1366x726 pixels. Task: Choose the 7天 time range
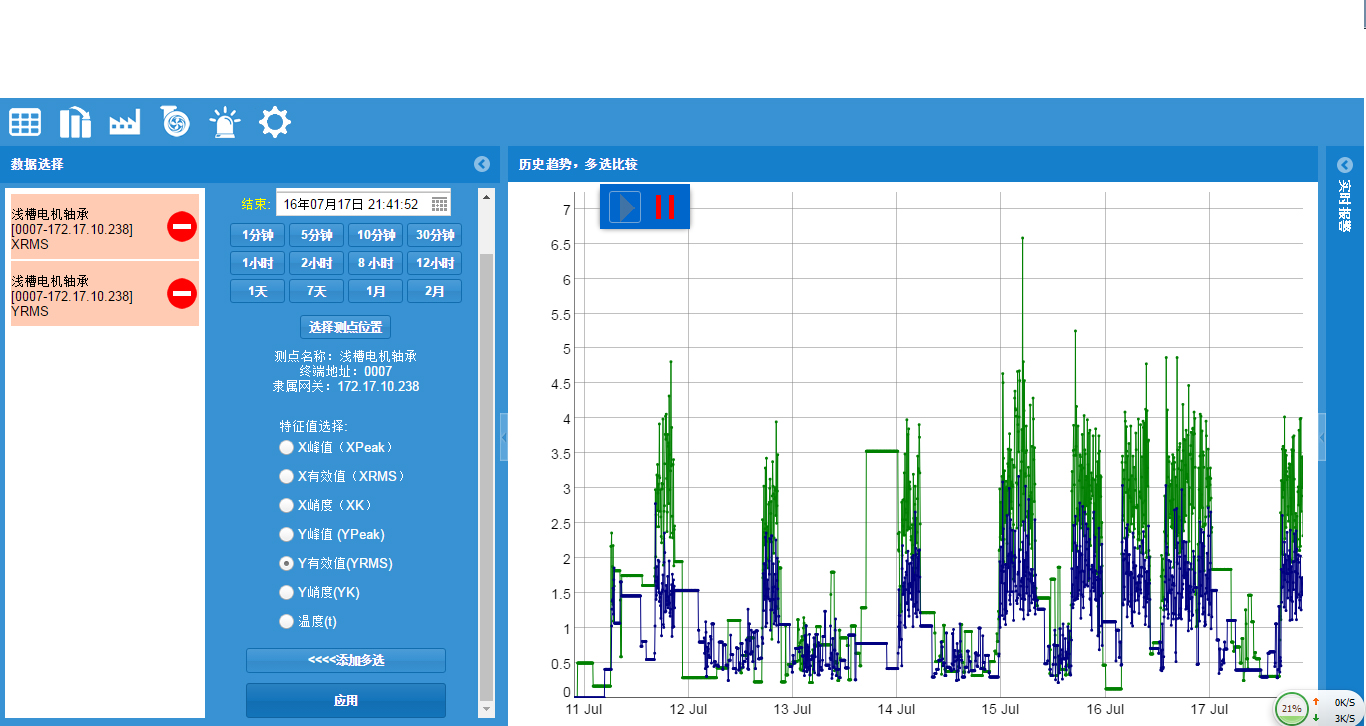click(x=316, y=291)
